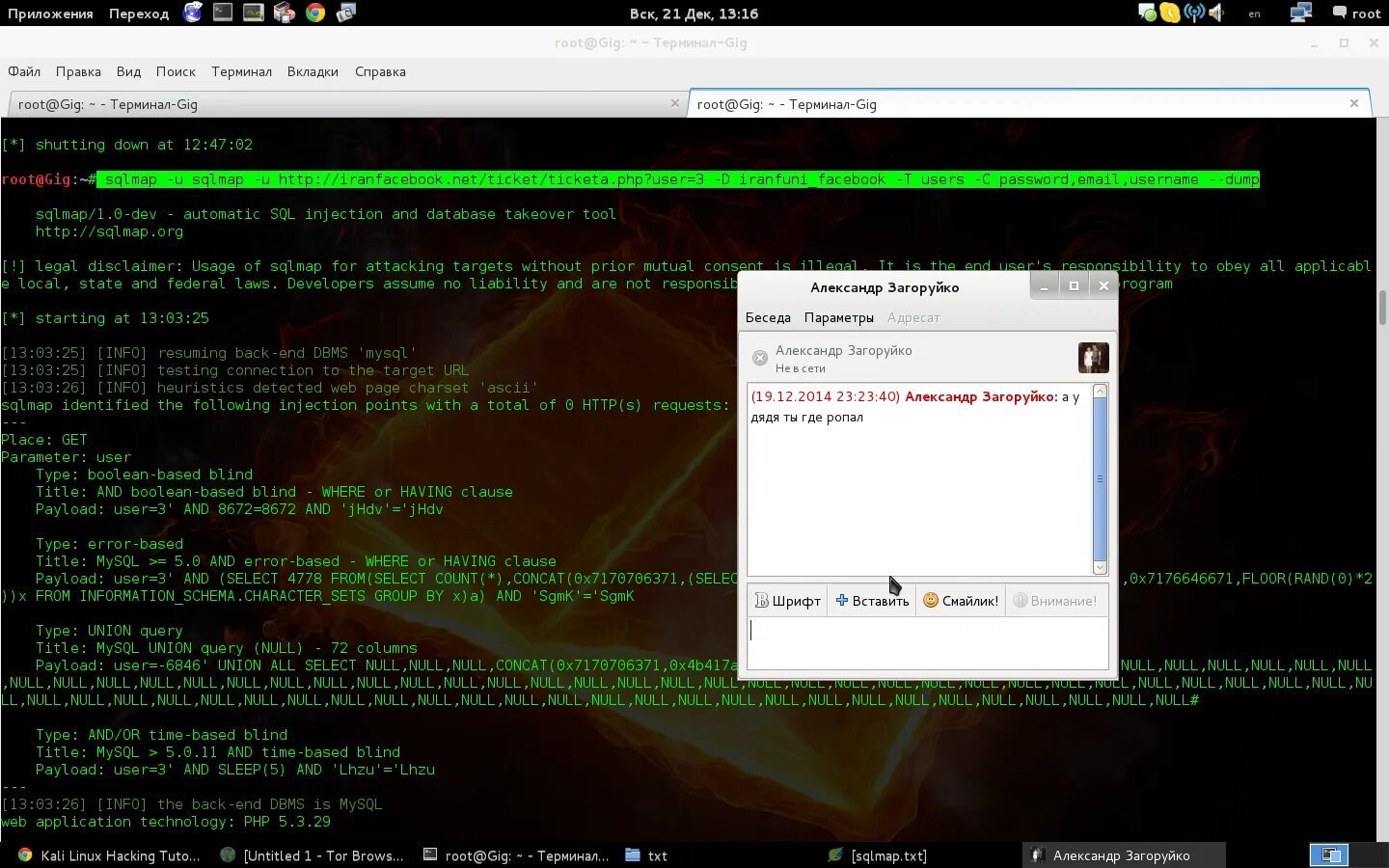Image resolution: width=1389 pixels, height=868 pixels.
Task: Click the chat window title Александр Загоруйко
Action: 885,287
